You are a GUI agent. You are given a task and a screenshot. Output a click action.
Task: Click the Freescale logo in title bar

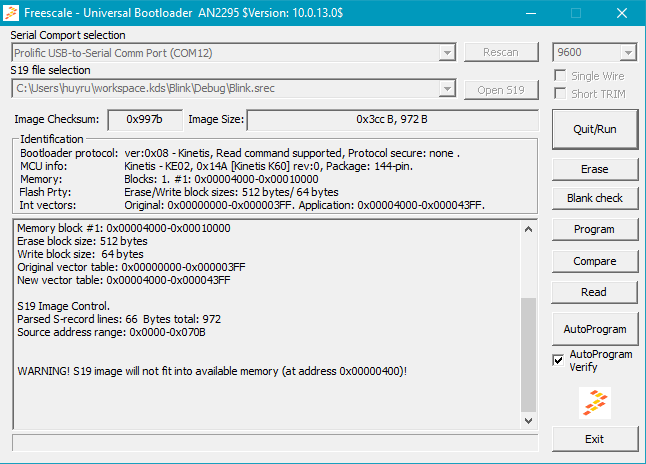[11, 13]
